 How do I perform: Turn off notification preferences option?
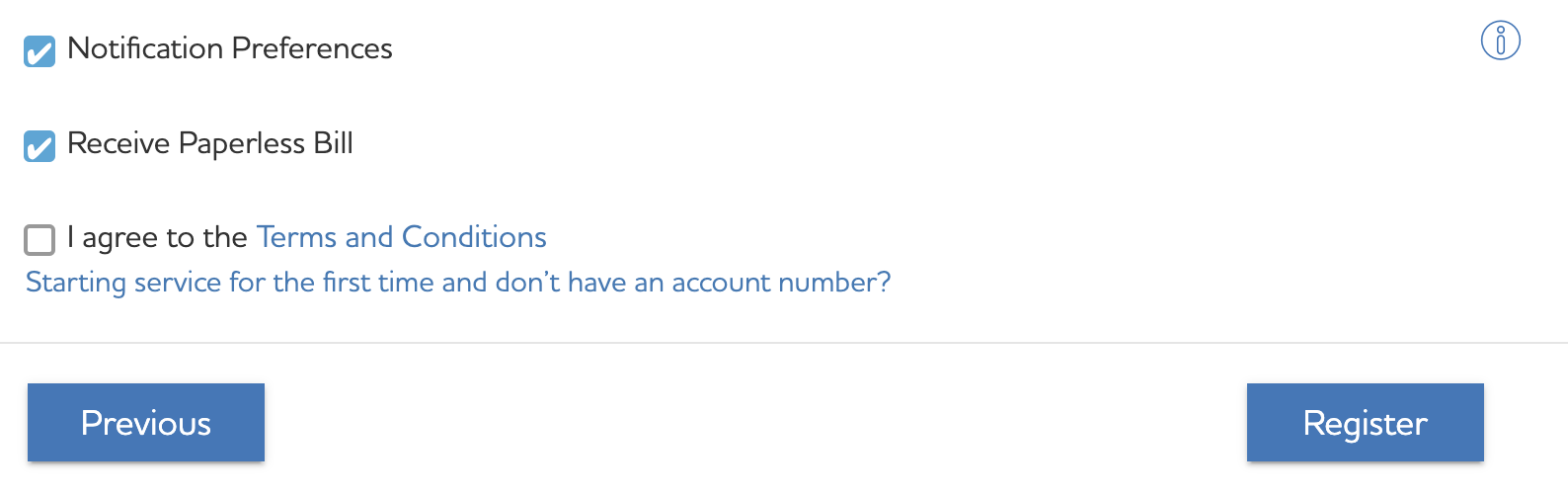(39, 51)
